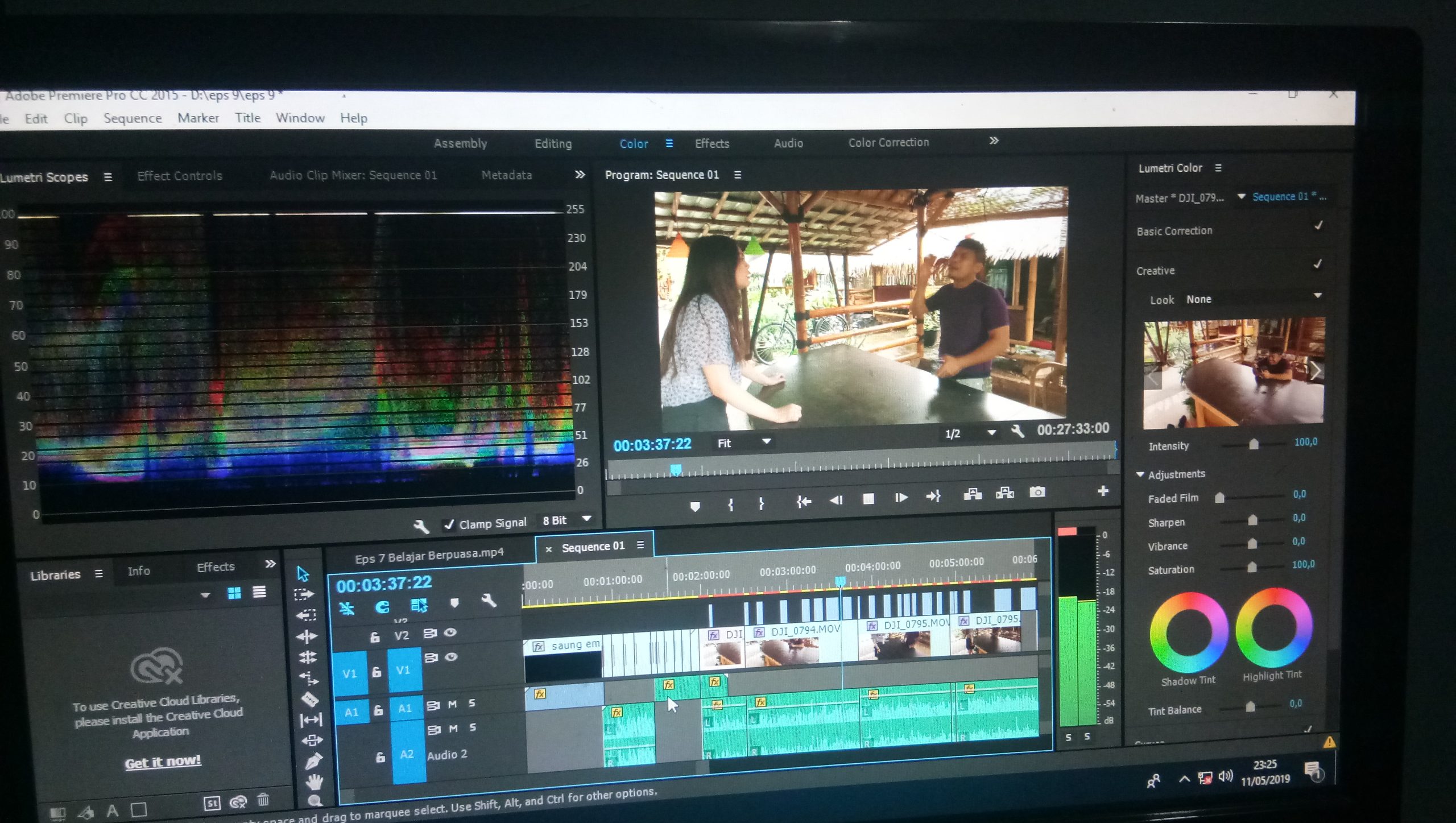Viewport: 1456px width, 823px height.
Task: Toggle Creative section checkbox
Action: [x=1317, y=264]
